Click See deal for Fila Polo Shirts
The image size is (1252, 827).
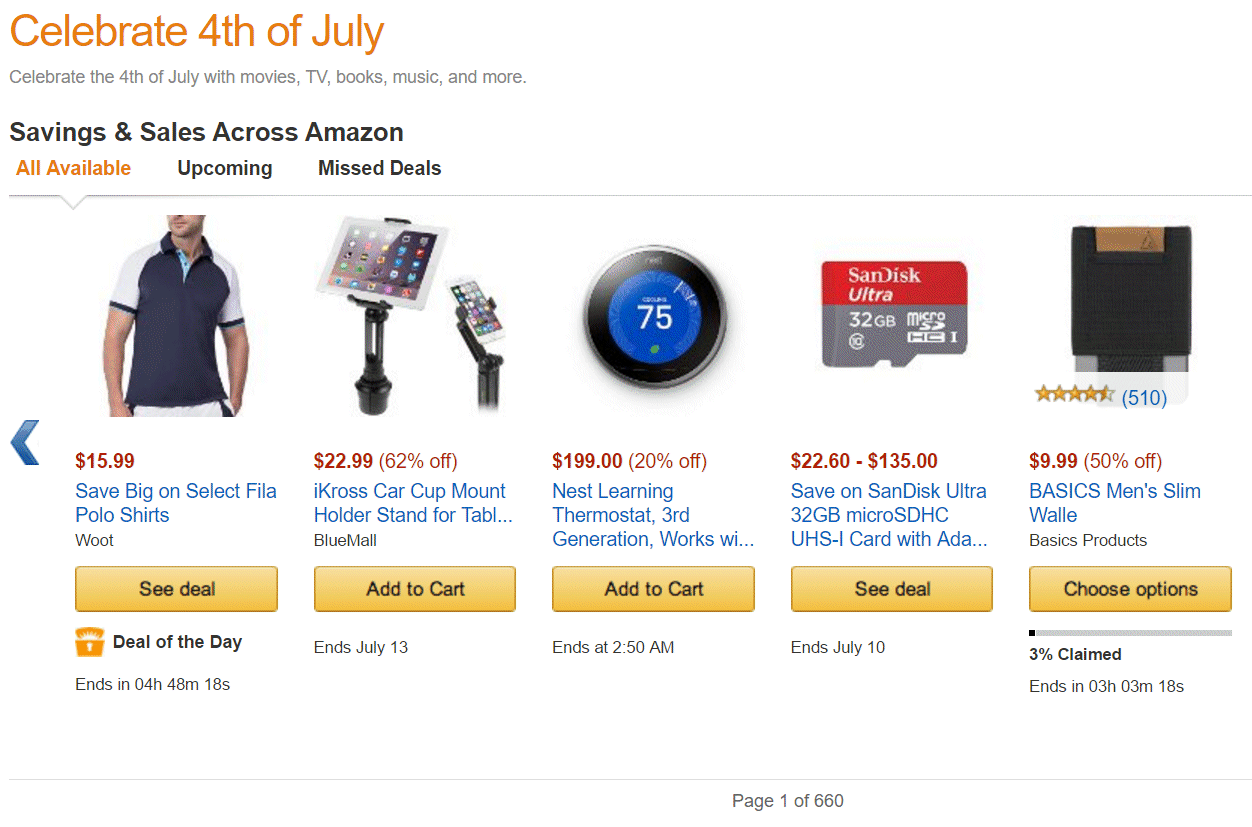[x=176, y=589]
